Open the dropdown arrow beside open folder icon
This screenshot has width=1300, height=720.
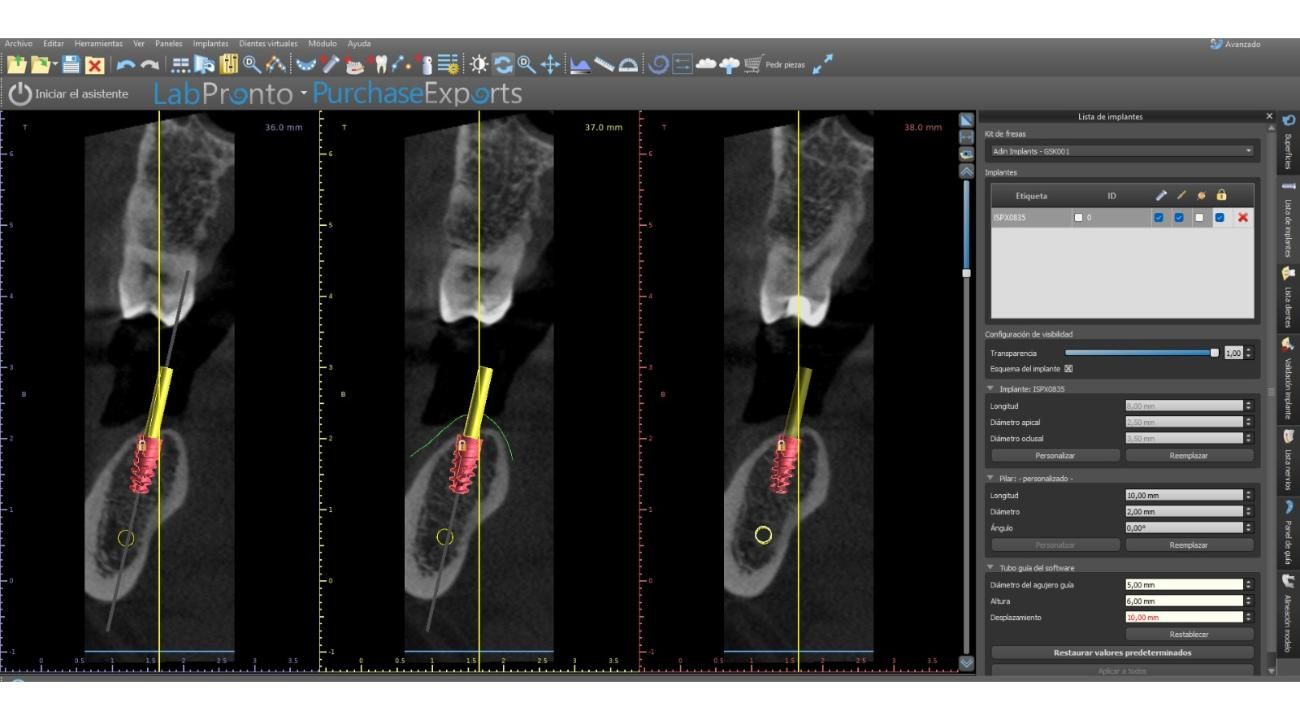pyautogui.click(x=54, y=66)
